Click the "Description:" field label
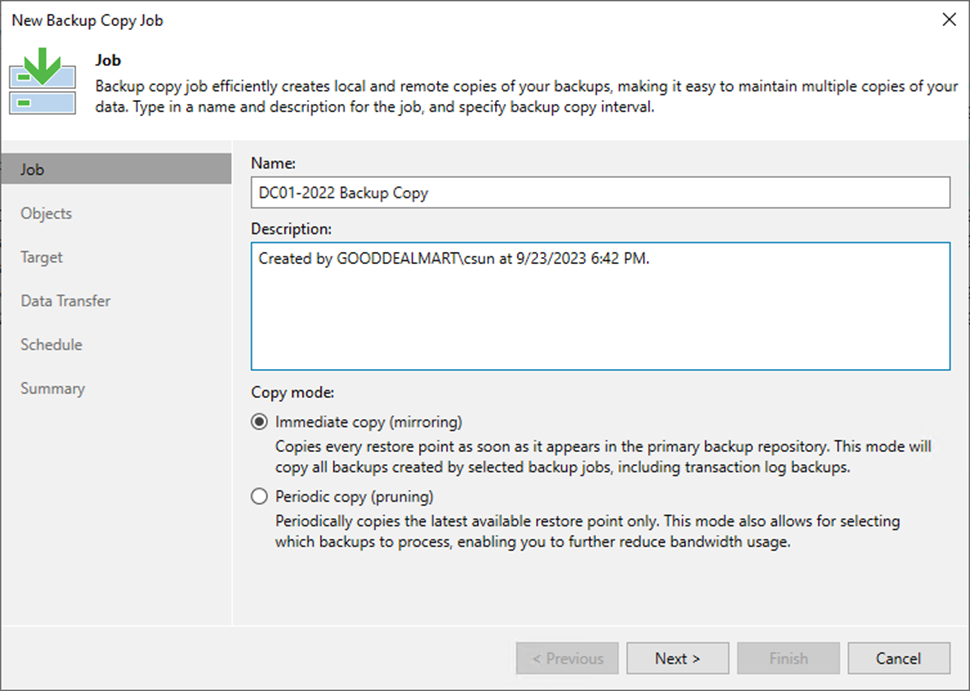The image size is (970, 691). tap(291, 229)
